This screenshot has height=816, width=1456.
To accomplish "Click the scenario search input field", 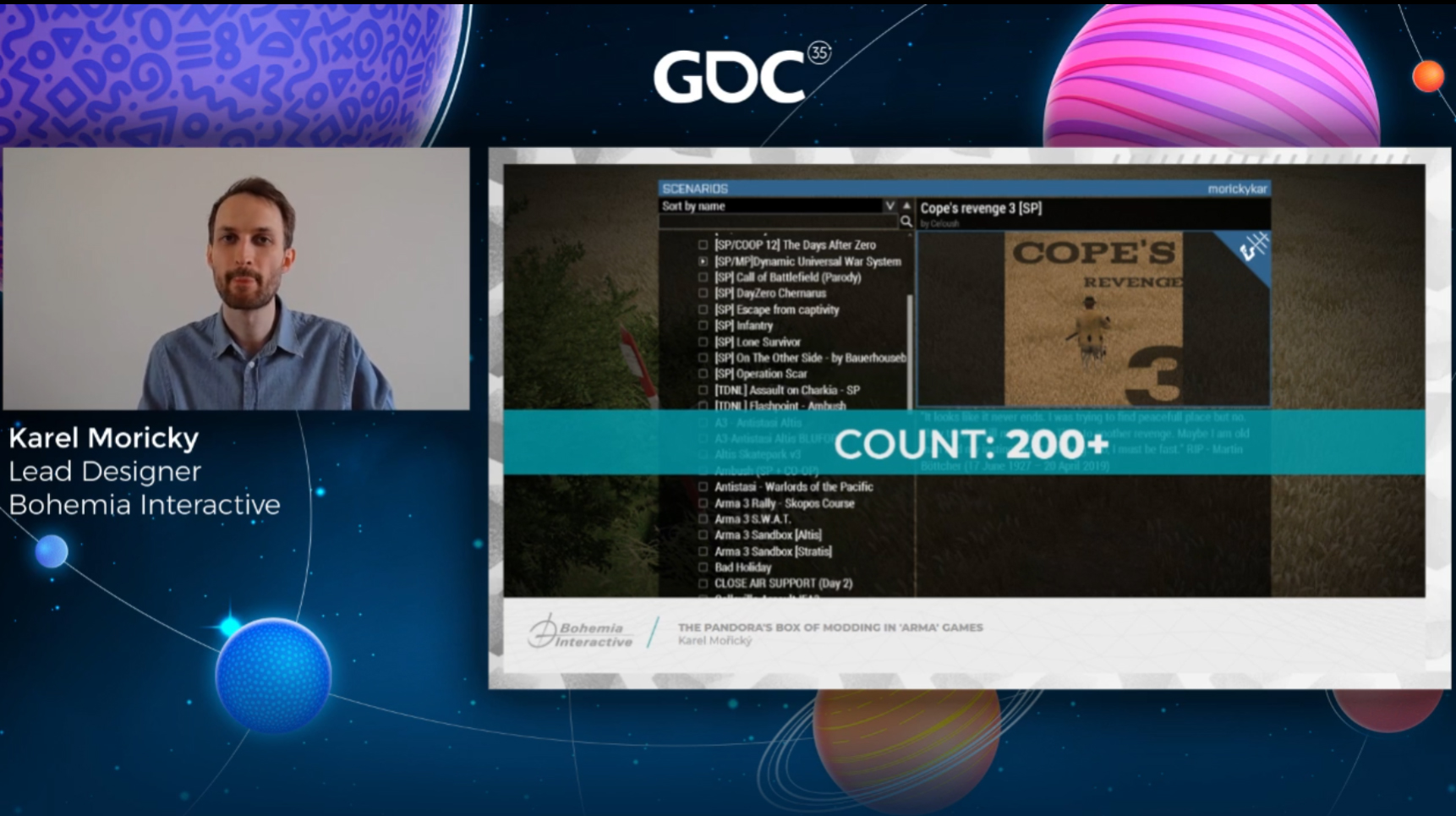I will pyautogui.click(x=779, y=222).
